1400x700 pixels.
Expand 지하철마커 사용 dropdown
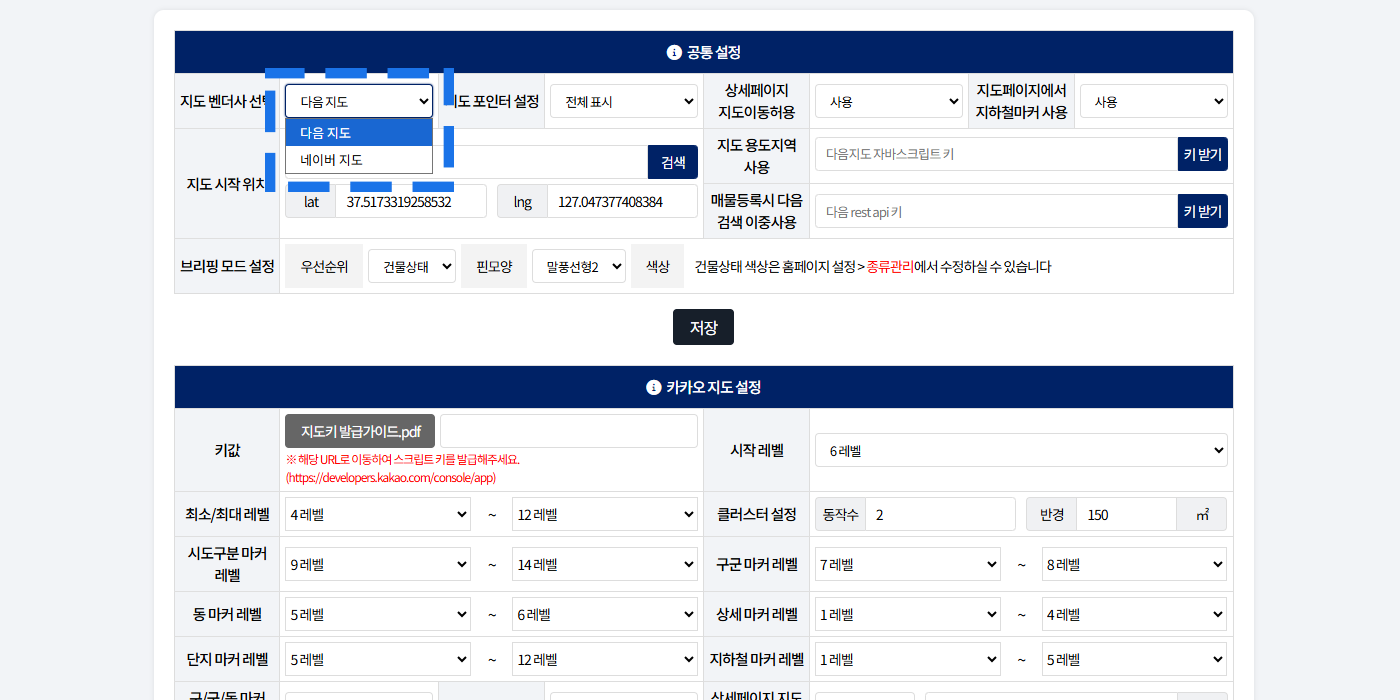point(1153,101)
